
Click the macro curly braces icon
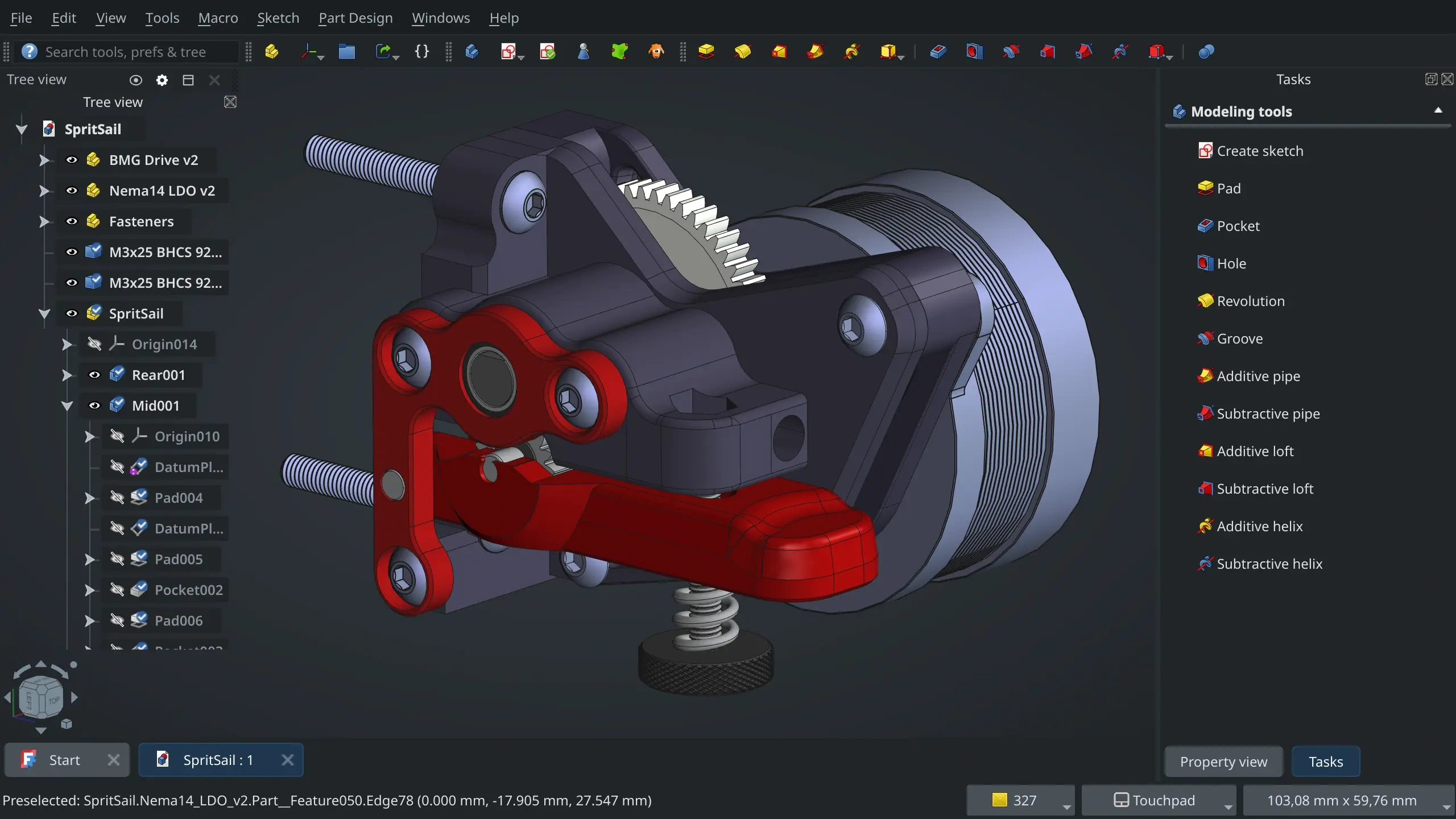pyautogui.click(x=421, y=52)
